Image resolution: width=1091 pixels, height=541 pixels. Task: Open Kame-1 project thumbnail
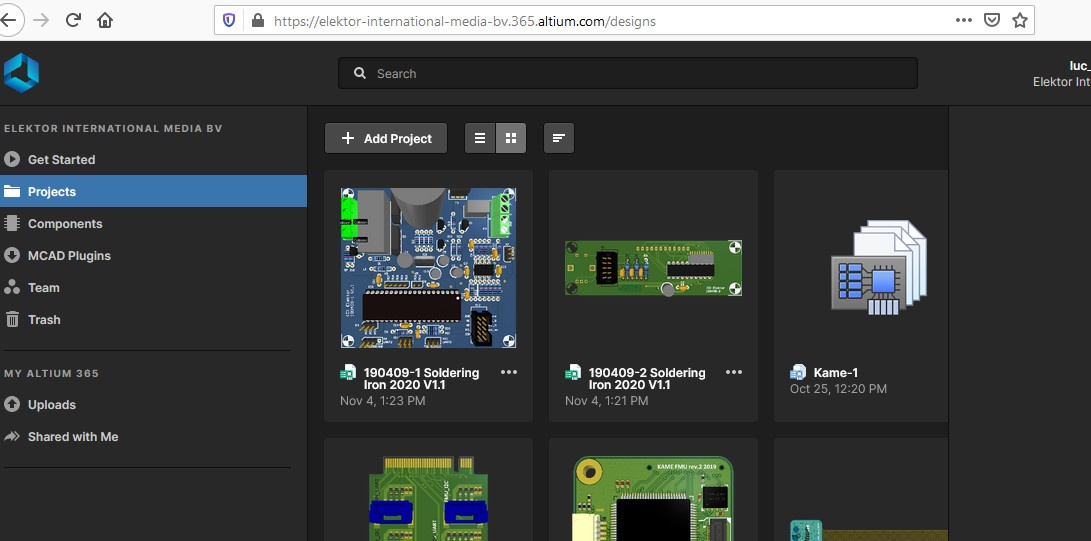coord(879,268)
